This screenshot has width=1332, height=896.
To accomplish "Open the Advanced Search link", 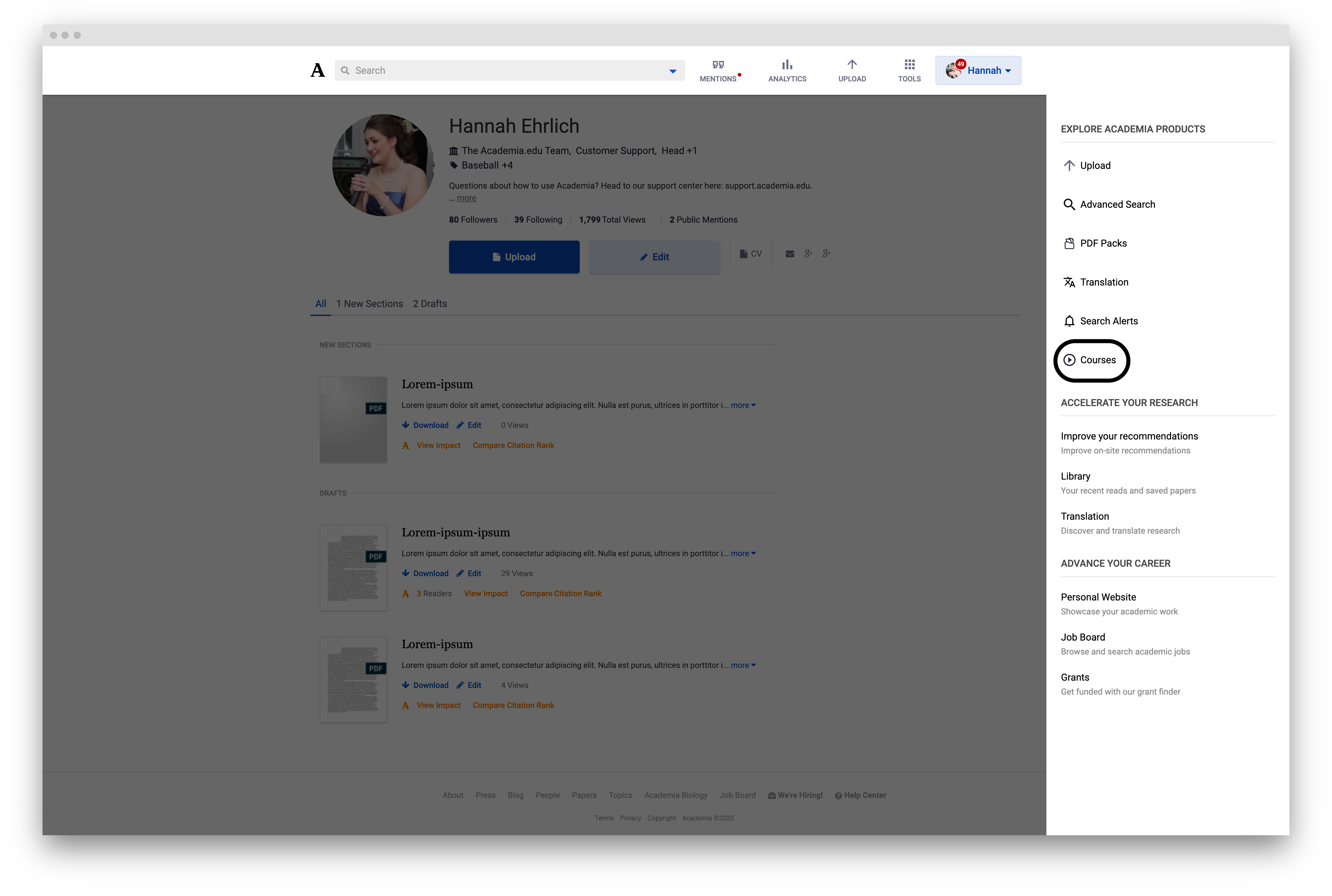I will pyautogui.click(x=1117, y=204).
